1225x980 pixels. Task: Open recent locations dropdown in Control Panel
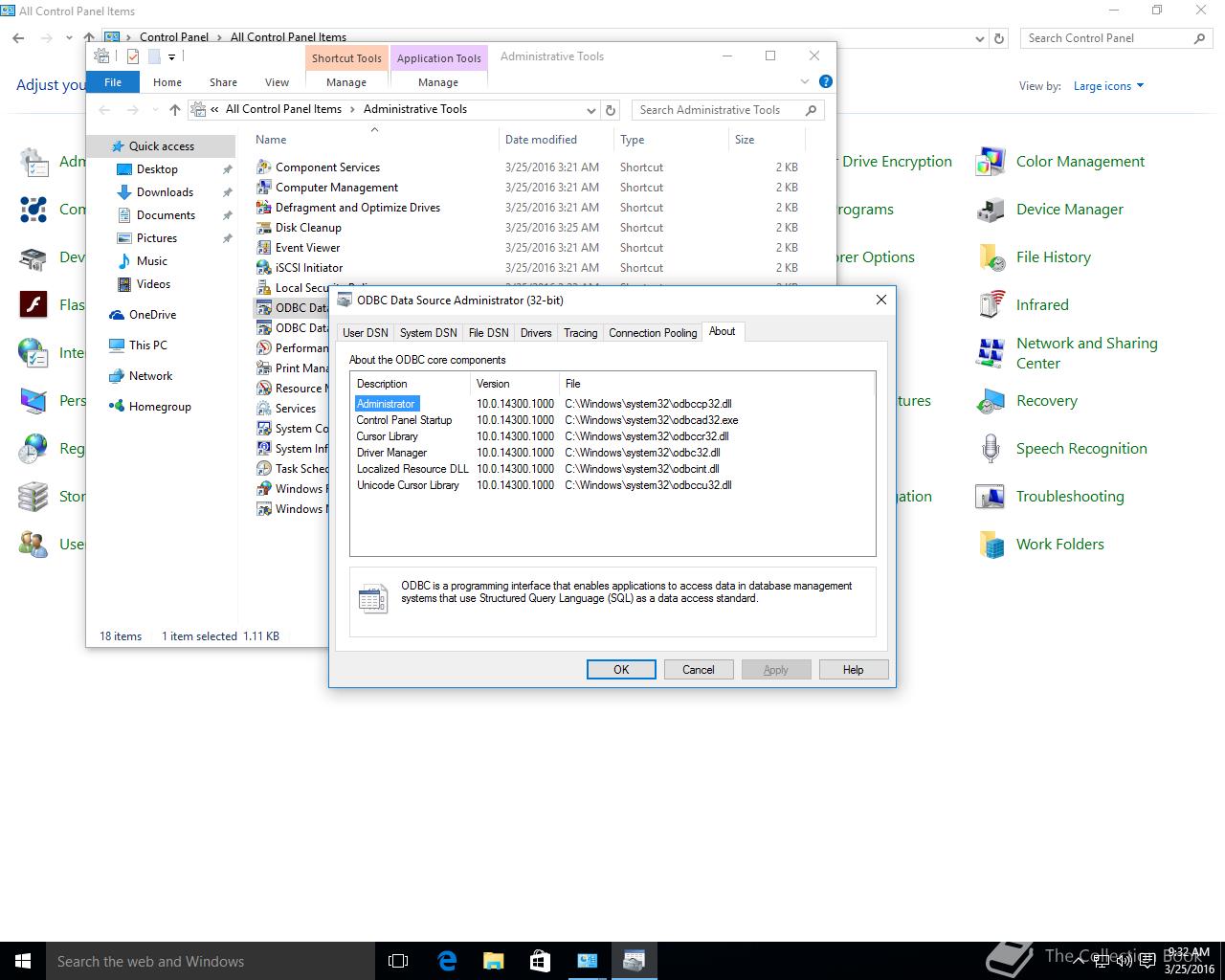point(69,38)
